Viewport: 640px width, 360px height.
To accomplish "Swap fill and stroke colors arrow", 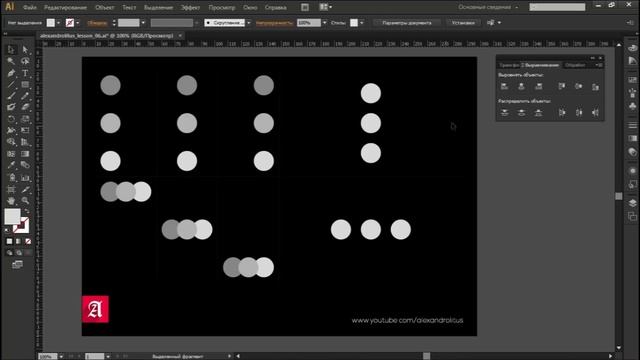I will click(27, 211).
